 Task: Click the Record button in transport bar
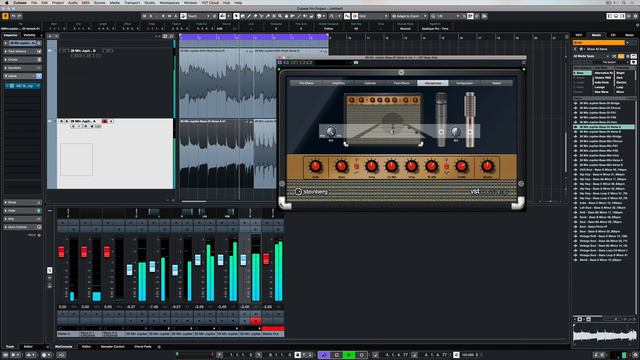pos(361,355)
